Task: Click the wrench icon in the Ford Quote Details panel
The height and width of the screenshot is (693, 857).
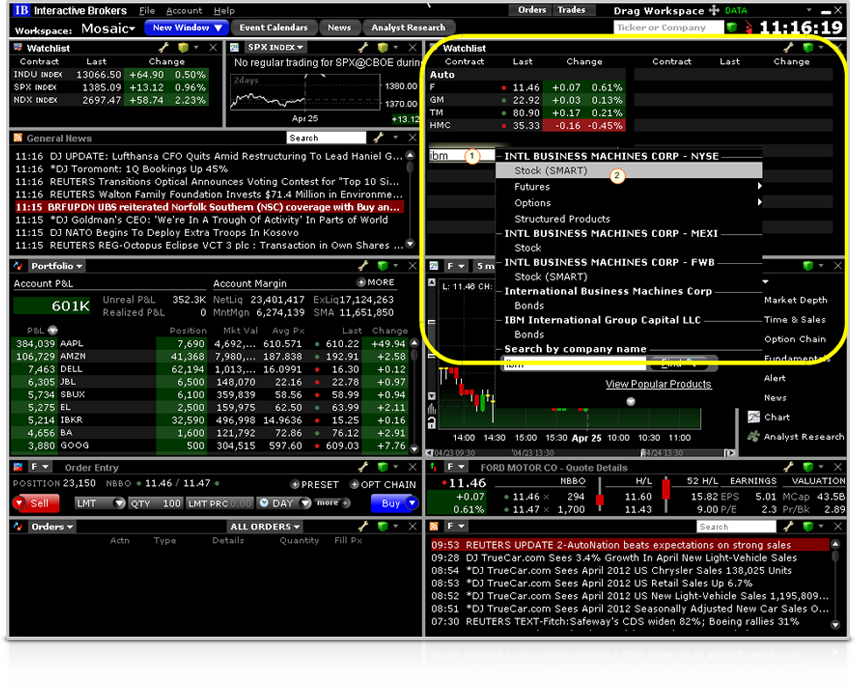Action: pyautogui.click(x=790, y=467)
